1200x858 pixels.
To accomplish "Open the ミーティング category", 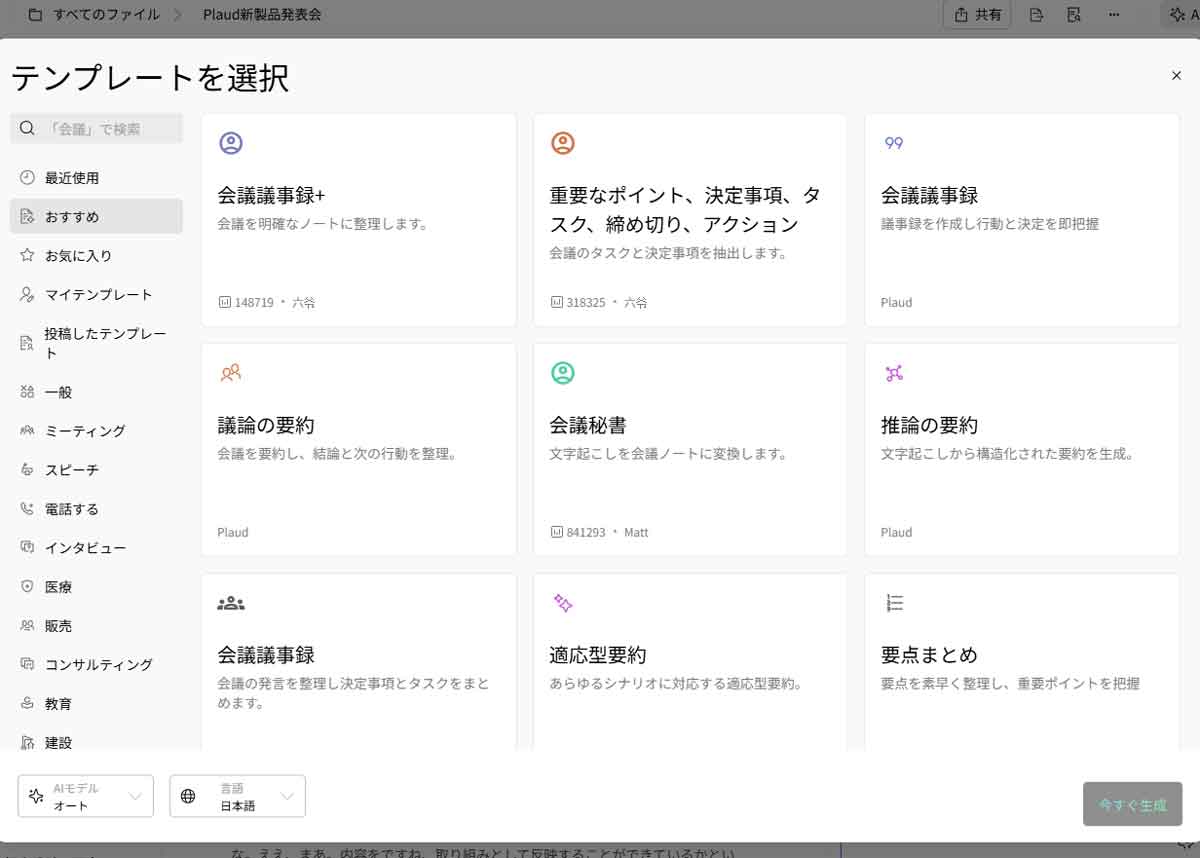I will tap(85, 431).
